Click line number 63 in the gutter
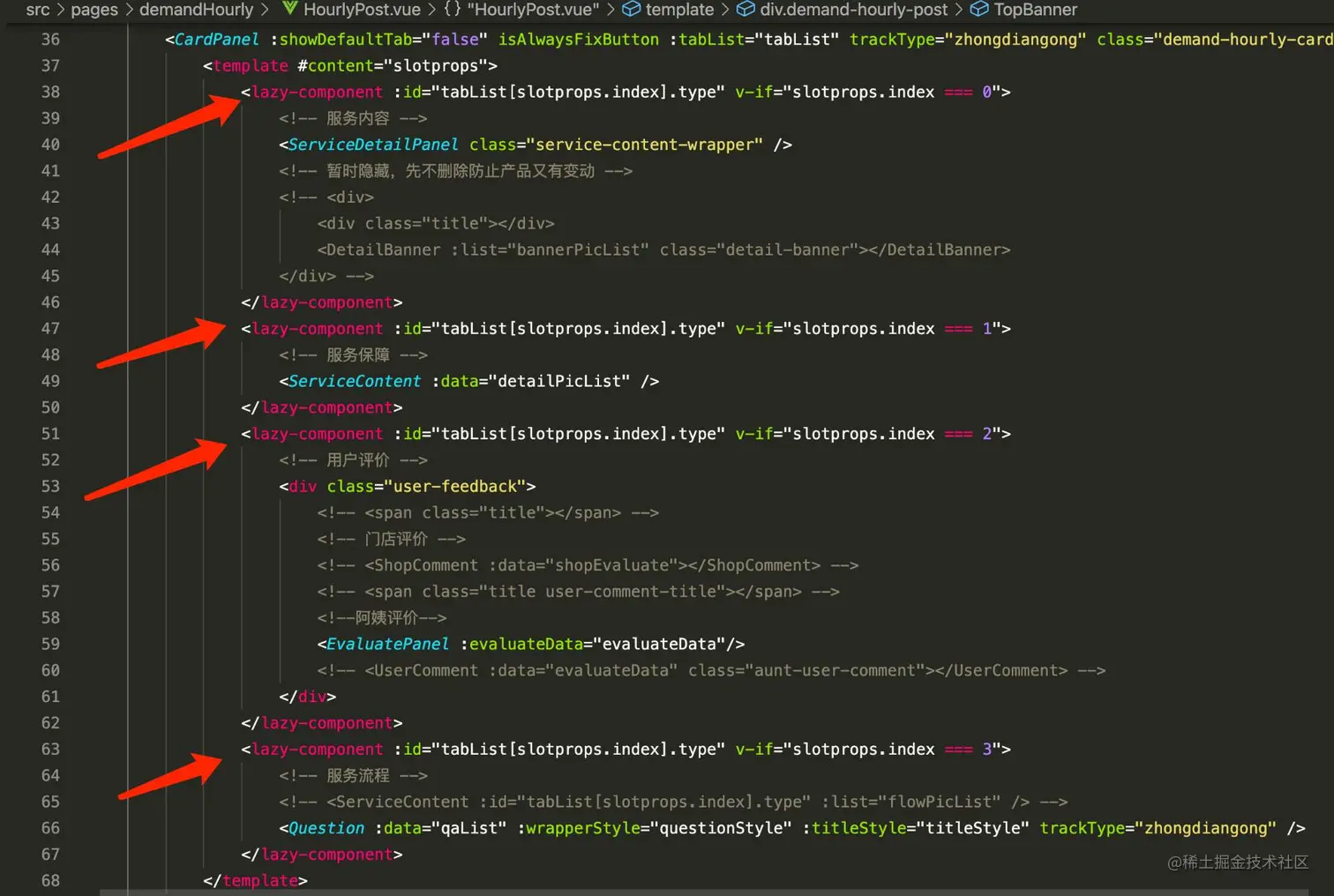Screen dimensions: 1334x896 coord(50,749)
